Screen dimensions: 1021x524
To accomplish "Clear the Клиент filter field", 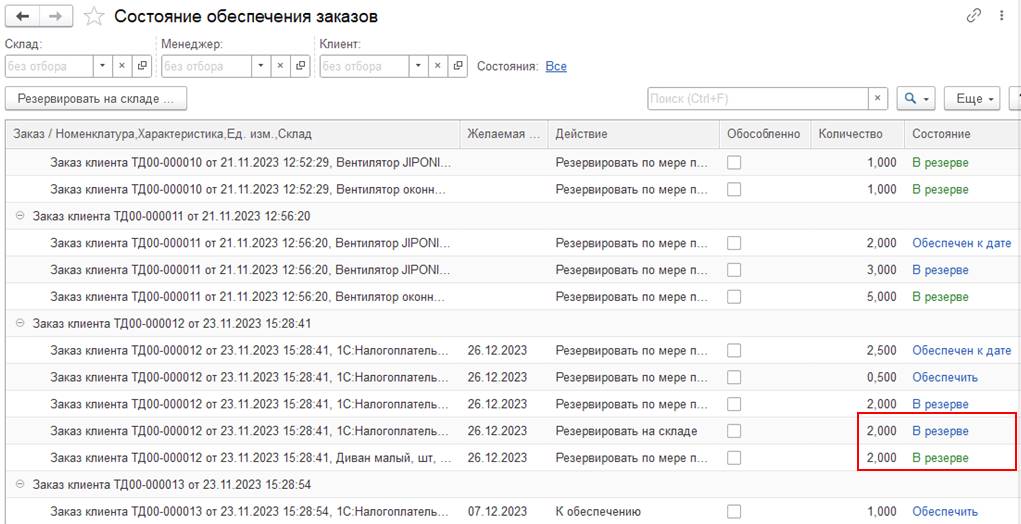I will pyautogui.click(x=438, y=66).
